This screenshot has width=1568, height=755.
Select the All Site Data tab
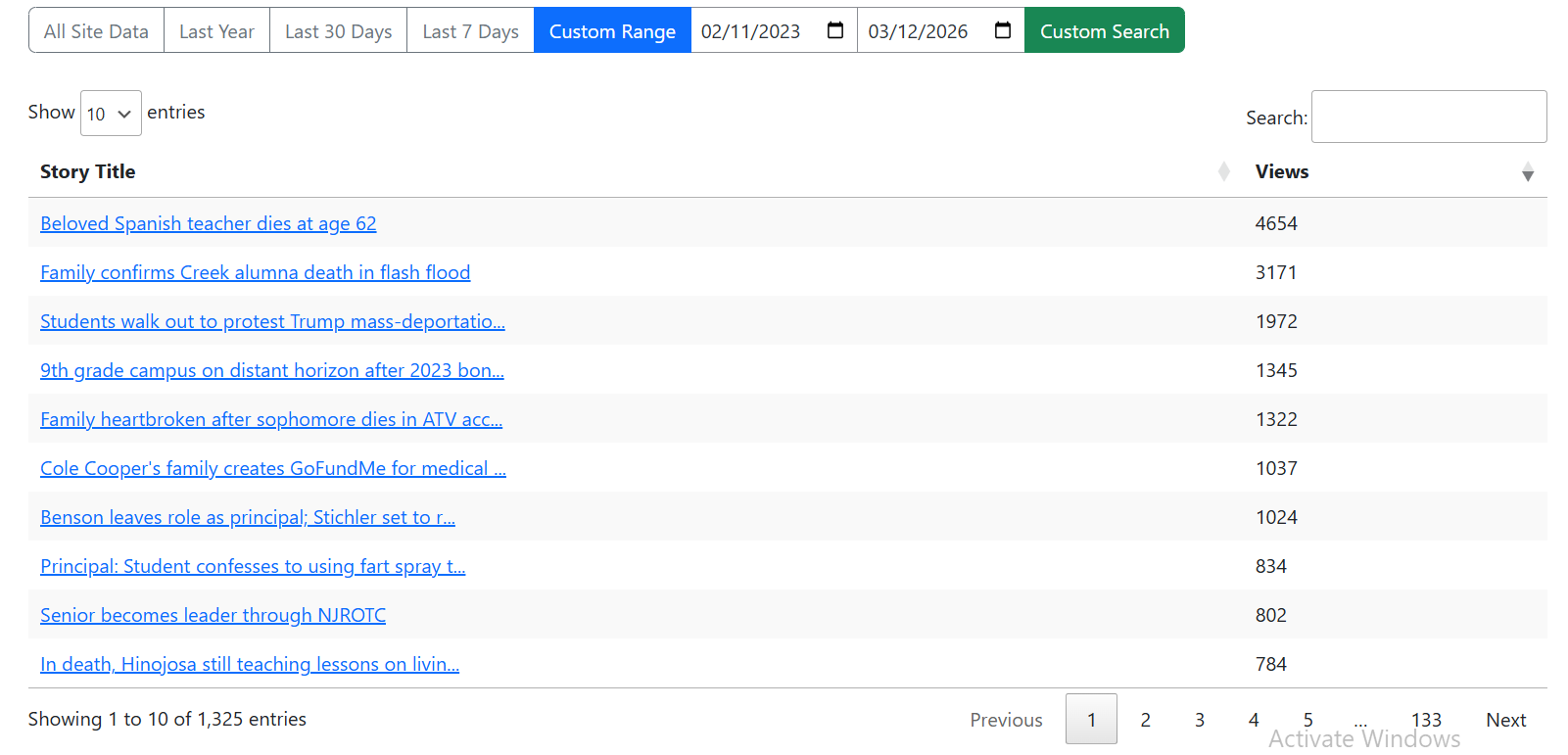[x=96, y=31]
